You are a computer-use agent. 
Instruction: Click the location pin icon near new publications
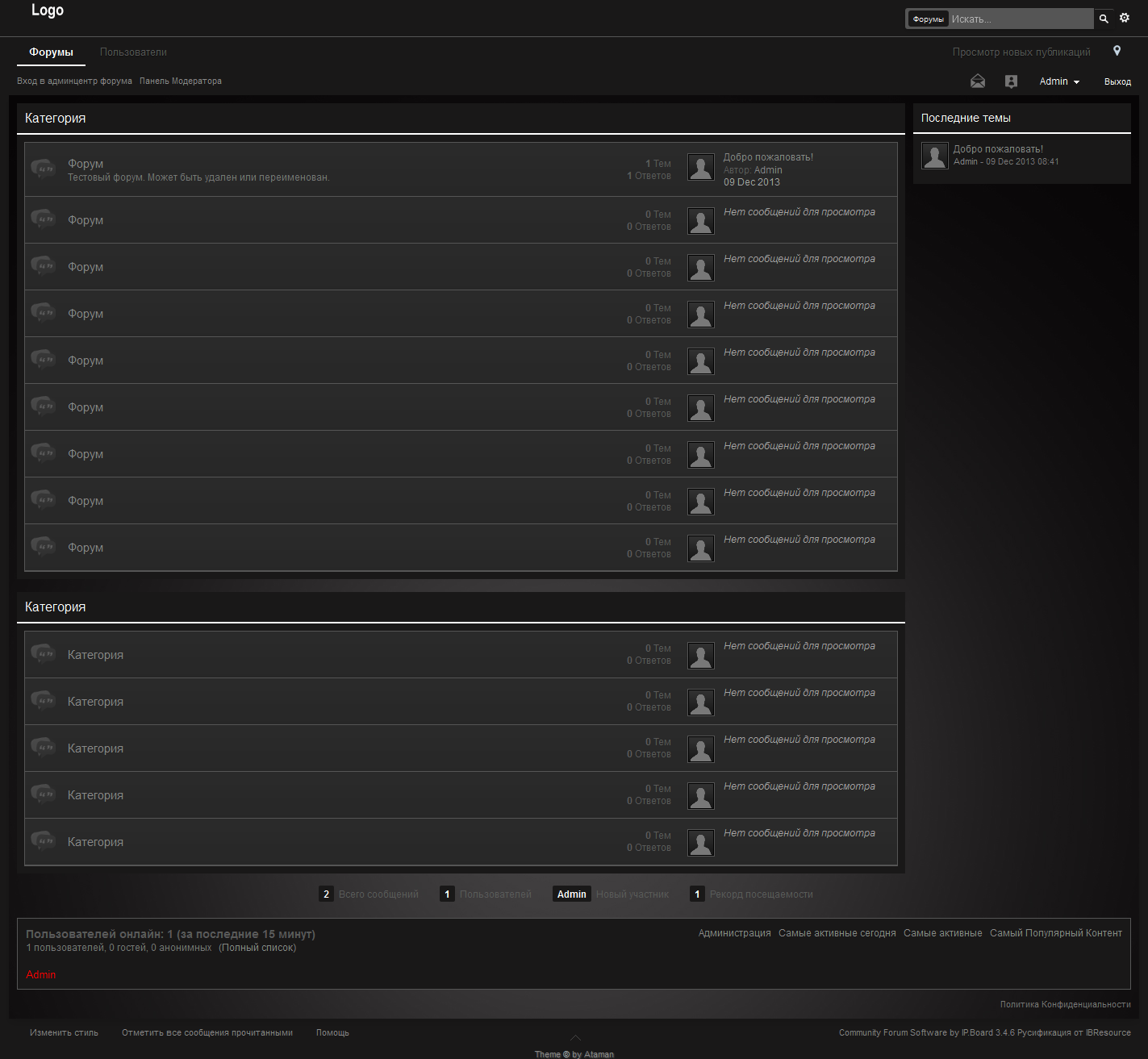pos(1117,51)
